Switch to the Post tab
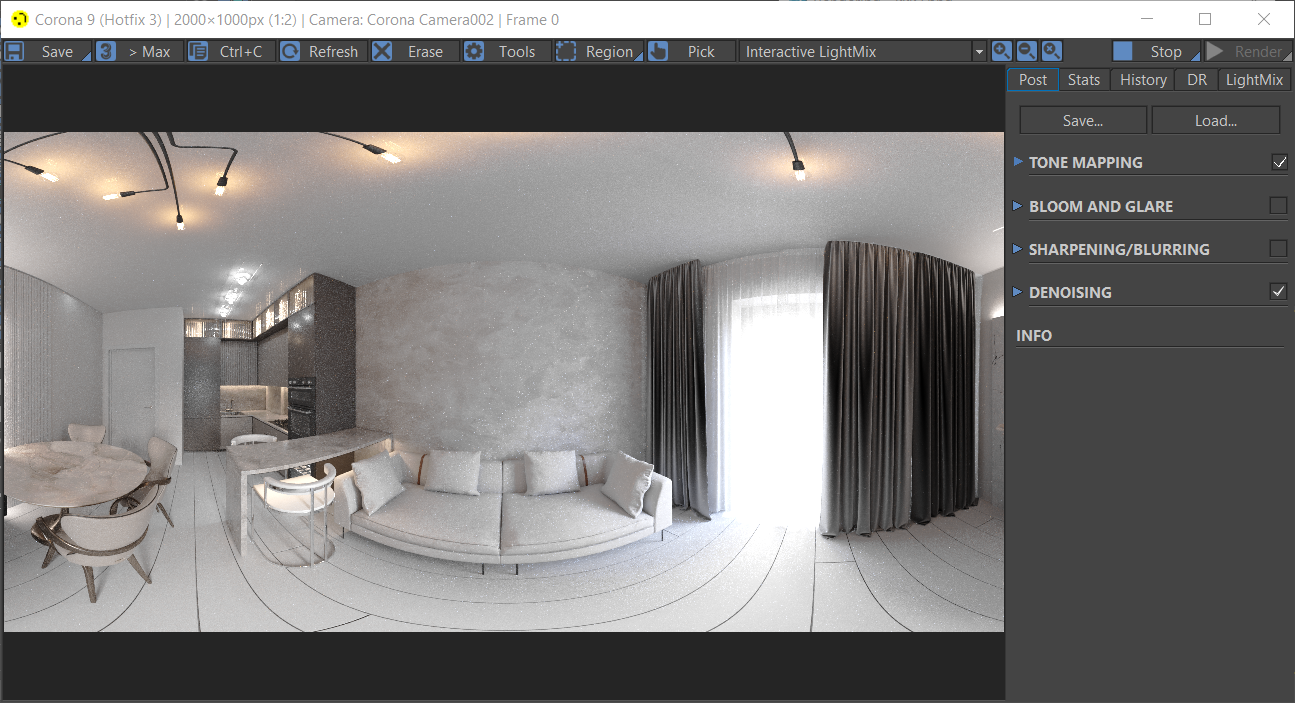Viewport: 1295px width, 703px height. [1033, 80]
